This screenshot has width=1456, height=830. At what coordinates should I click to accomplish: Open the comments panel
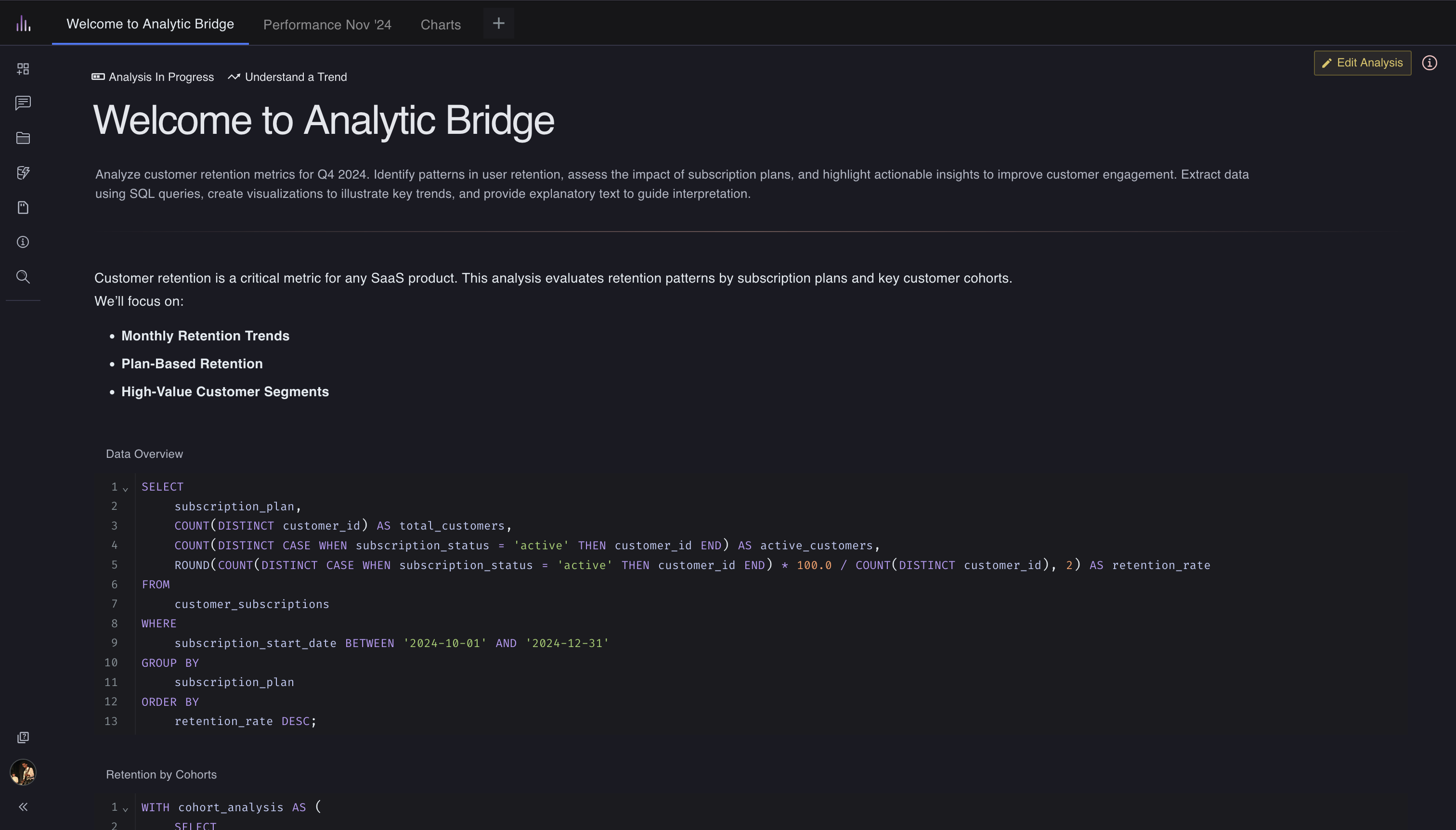click(x=23, y=103)
